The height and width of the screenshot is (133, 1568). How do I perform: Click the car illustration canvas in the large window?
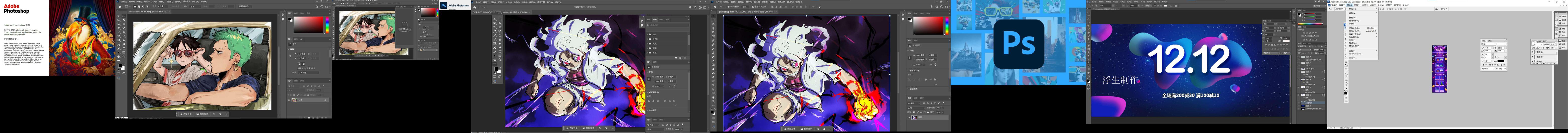[x=202, y=66]
